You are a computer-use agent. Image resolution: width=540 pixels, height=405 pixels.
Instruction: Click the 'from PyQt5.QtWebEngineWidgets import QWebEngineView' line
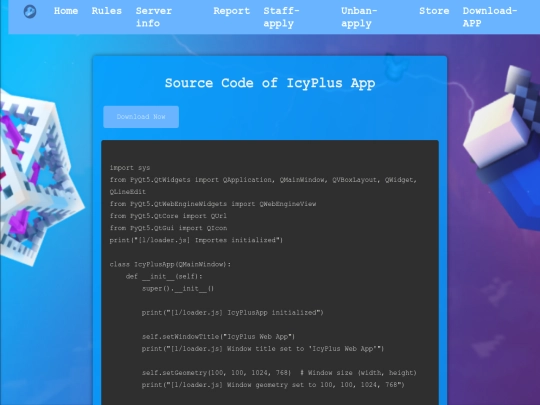[213, 204]
